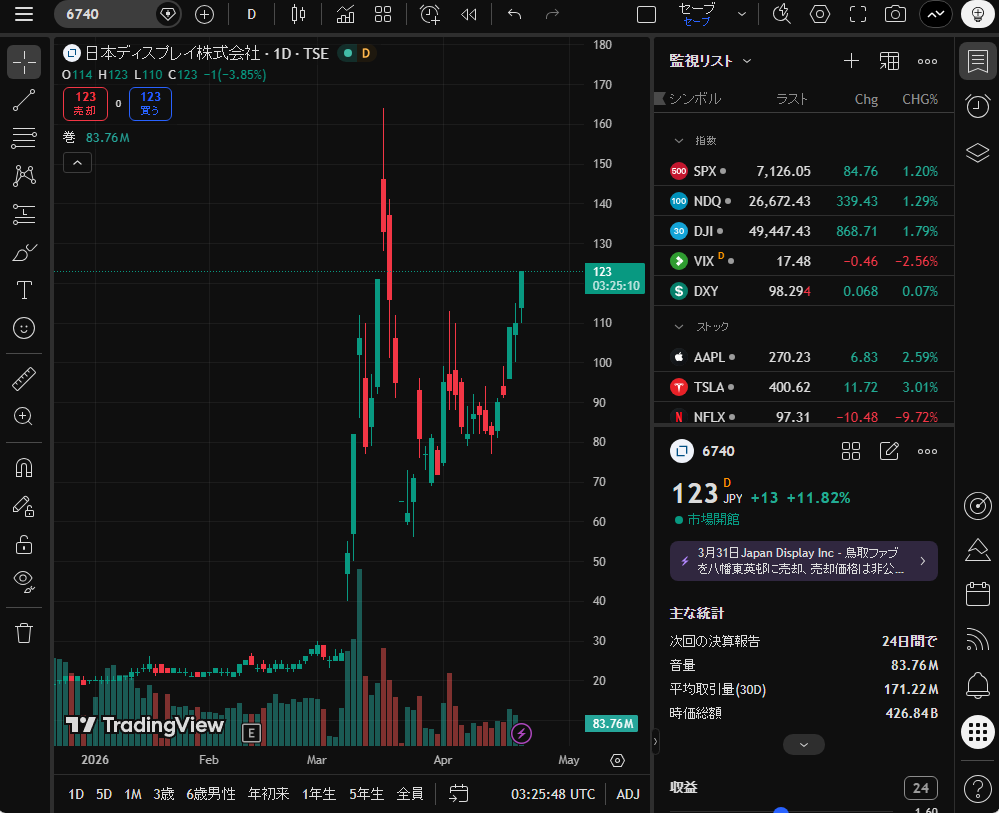Viewport: 999px width, 813px height.
Task: Switch to the 5D time range
Action: 104,794
